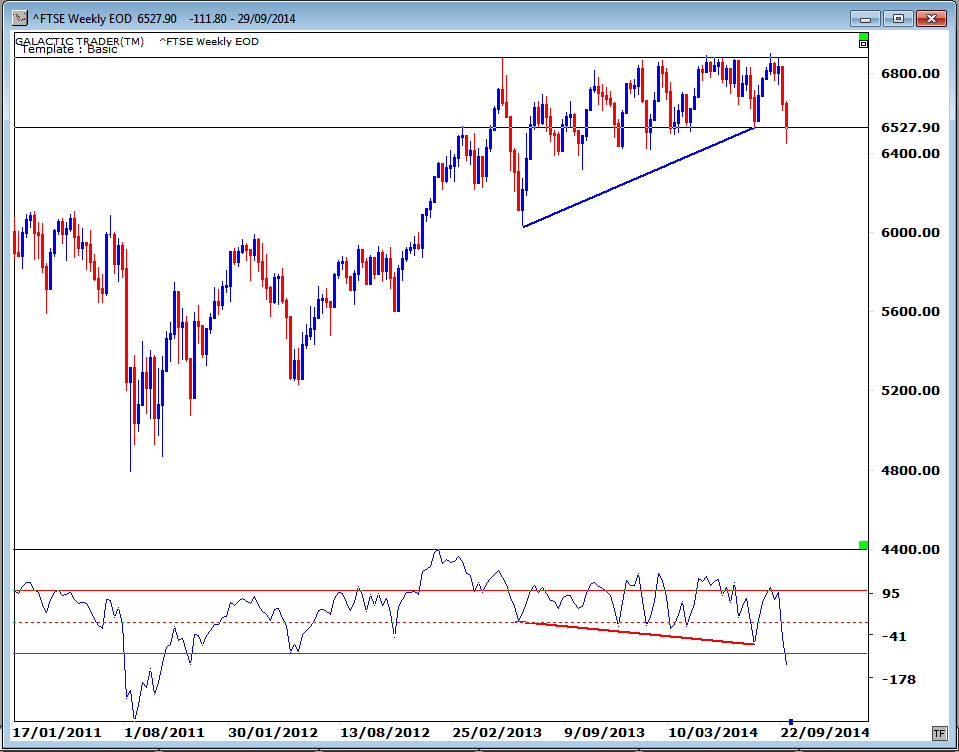Minimize the FTSE chart window
This screenshot has width=959, height=752.
click(865, 18)
